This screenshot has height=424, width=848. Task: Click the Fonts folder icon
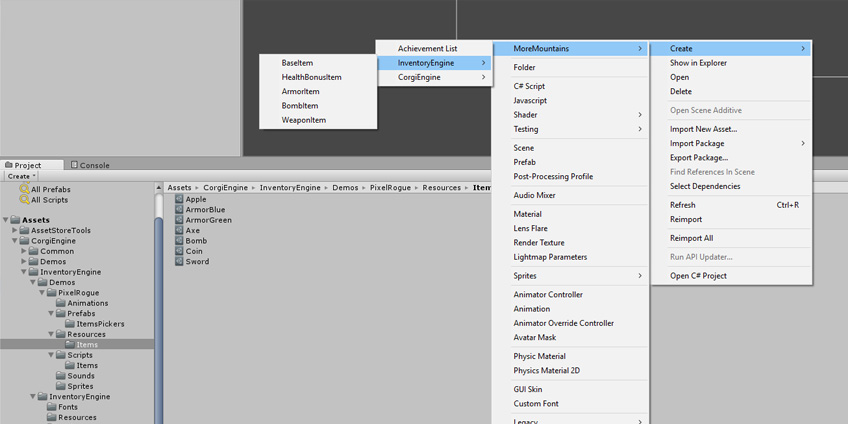[51, 407]
